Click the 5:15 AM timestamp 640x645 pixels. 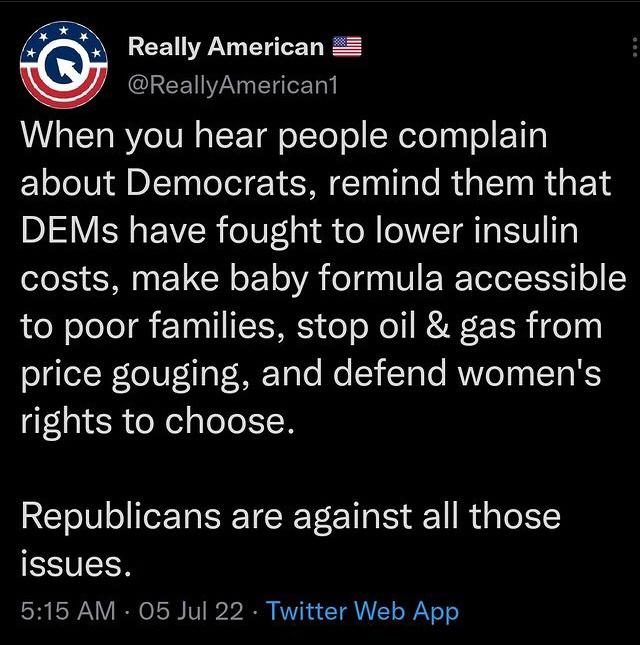pos(68,610)
